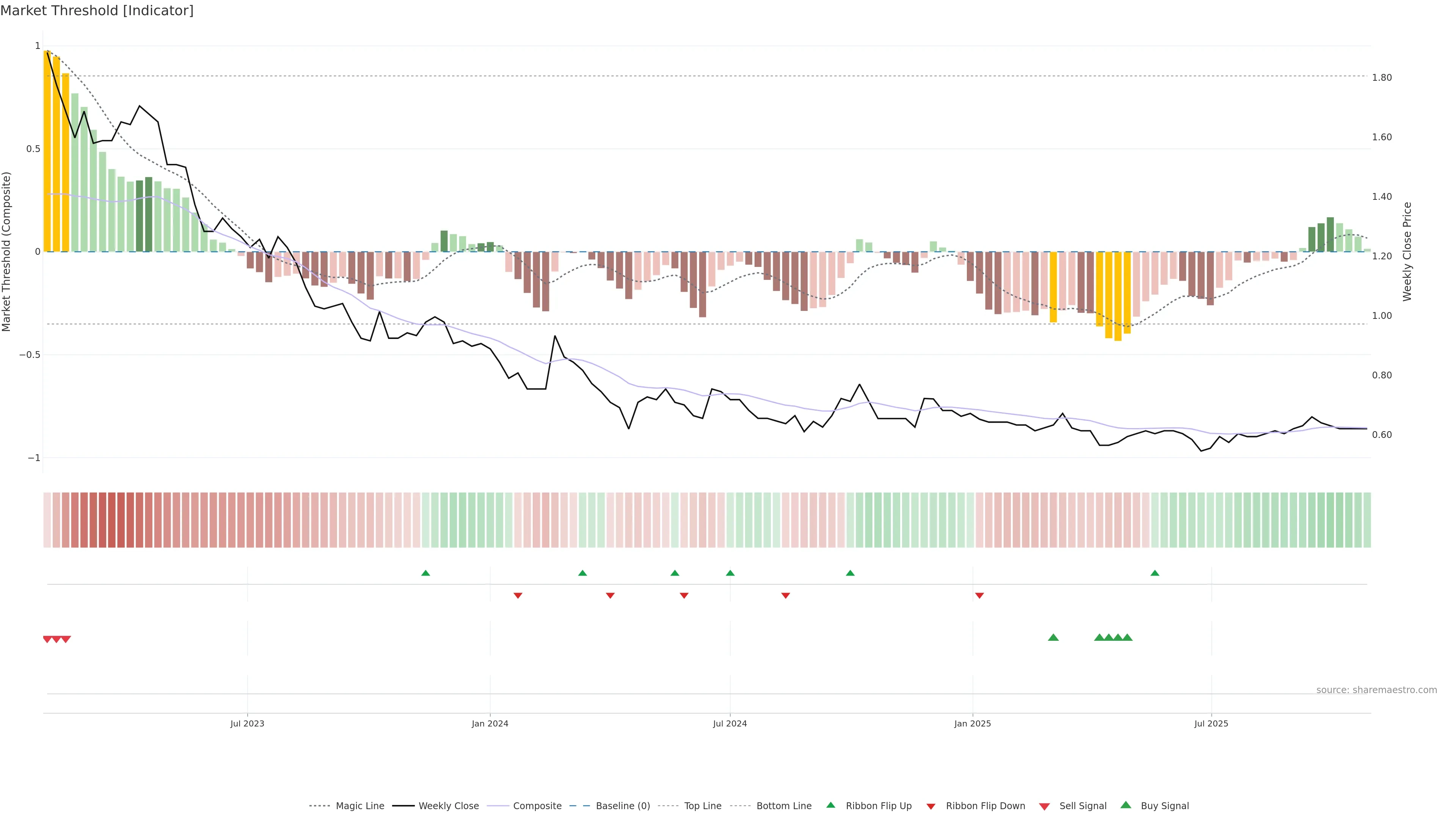The image size is (1456, 819).
Task: Click Sell Signal legend triangle icon
Action: (1044, 806)
